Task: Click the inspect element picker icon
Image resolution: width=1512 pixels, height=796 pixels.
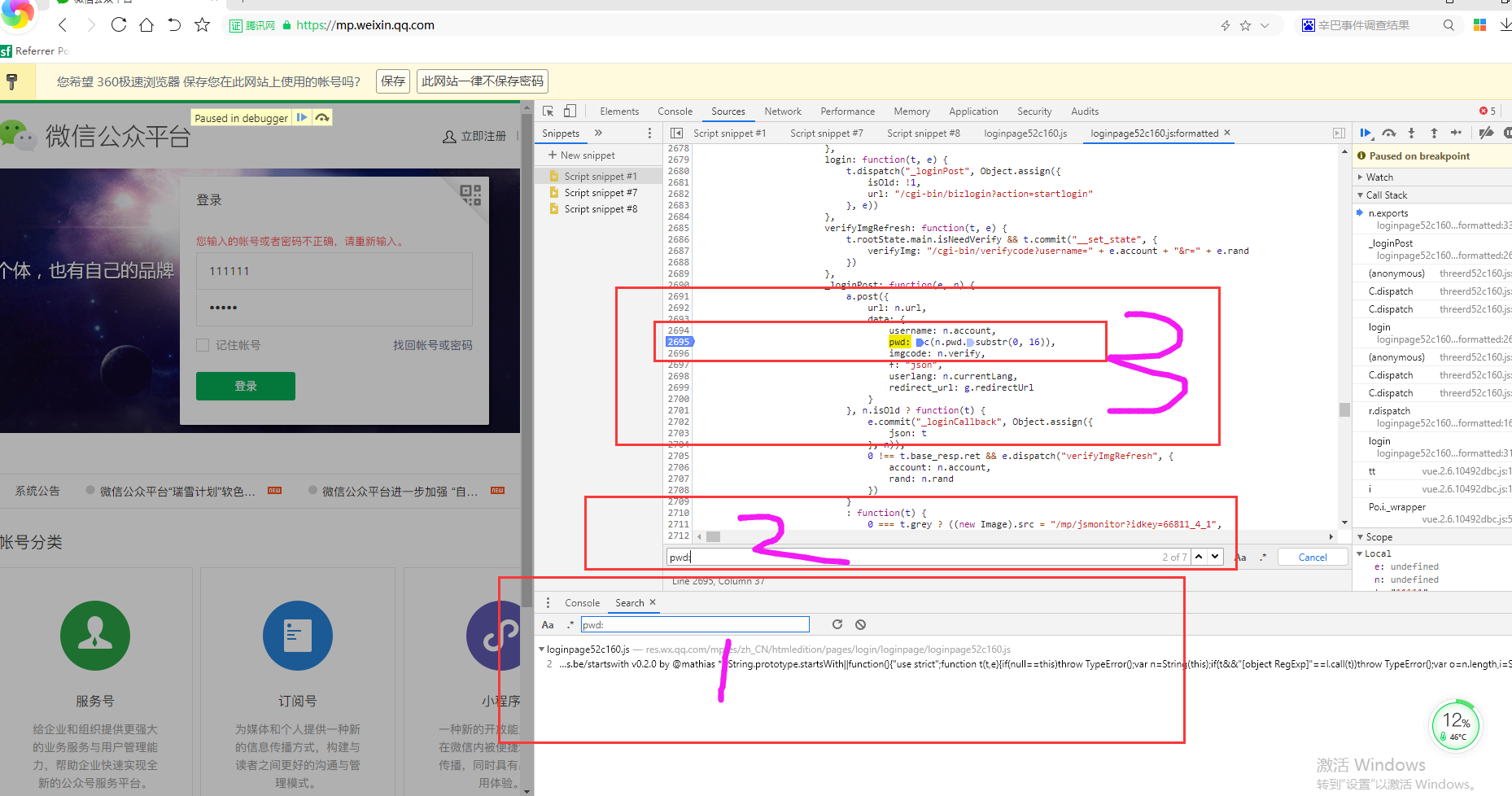Action: (x=548, y=112)
